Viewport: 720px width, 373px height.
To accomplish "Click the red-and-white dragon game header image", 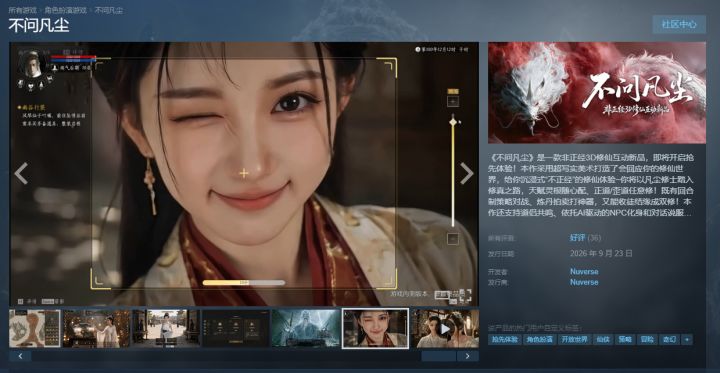I will (x=596, y=93).
